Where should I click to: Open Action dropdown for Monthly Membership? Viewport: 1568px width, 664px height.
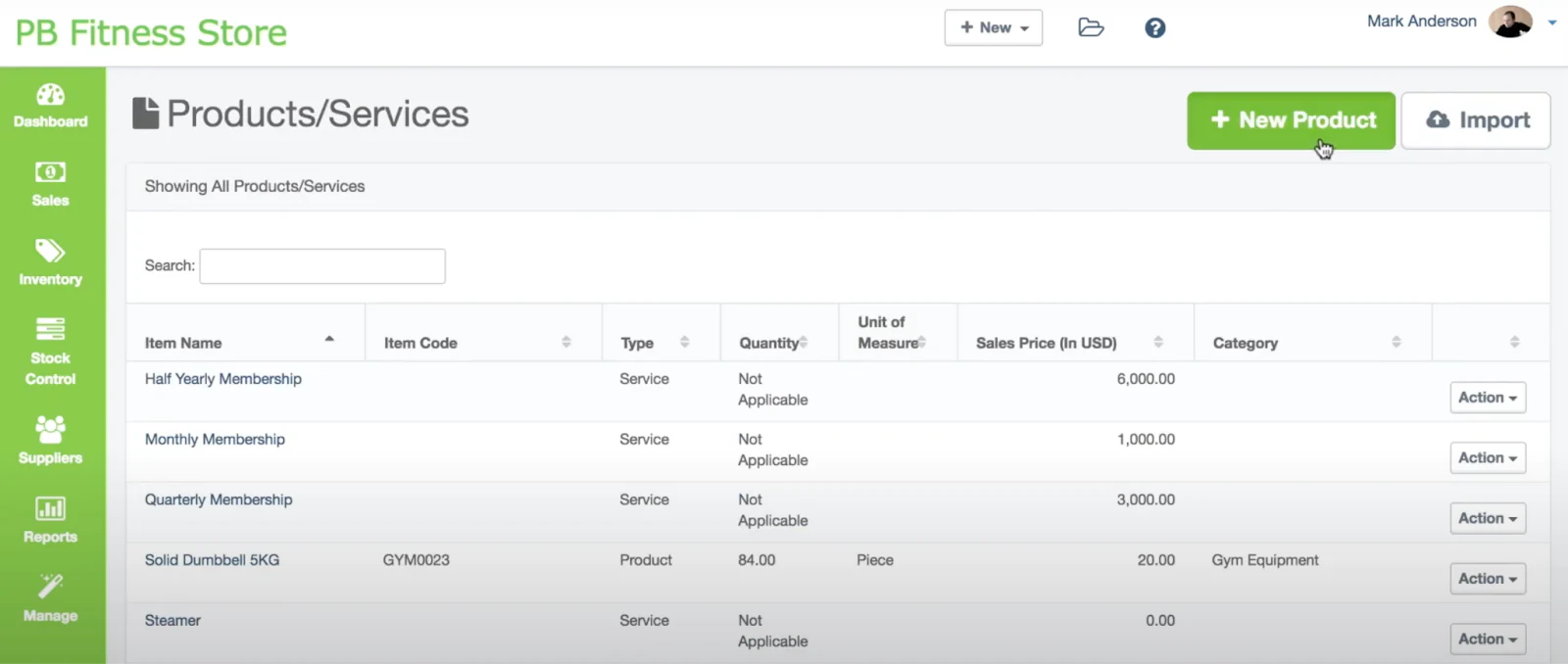pos(1488,458)
